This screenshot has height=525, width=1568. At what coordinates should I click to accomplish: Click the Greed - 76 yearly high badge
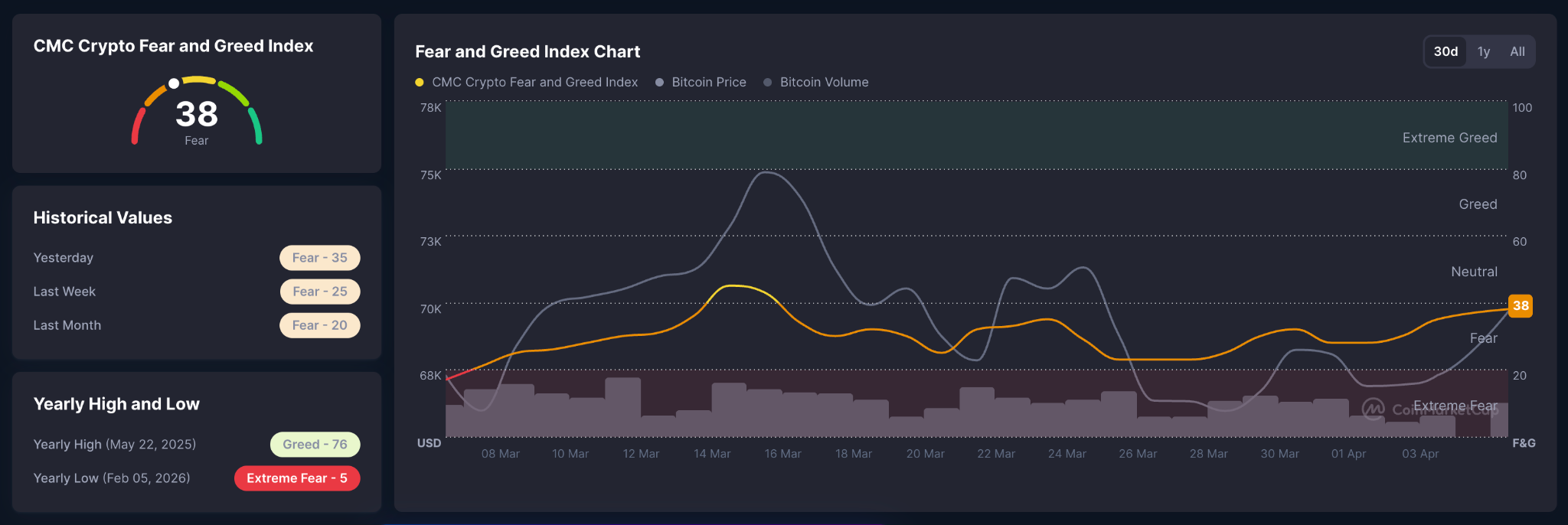(315, 445)
